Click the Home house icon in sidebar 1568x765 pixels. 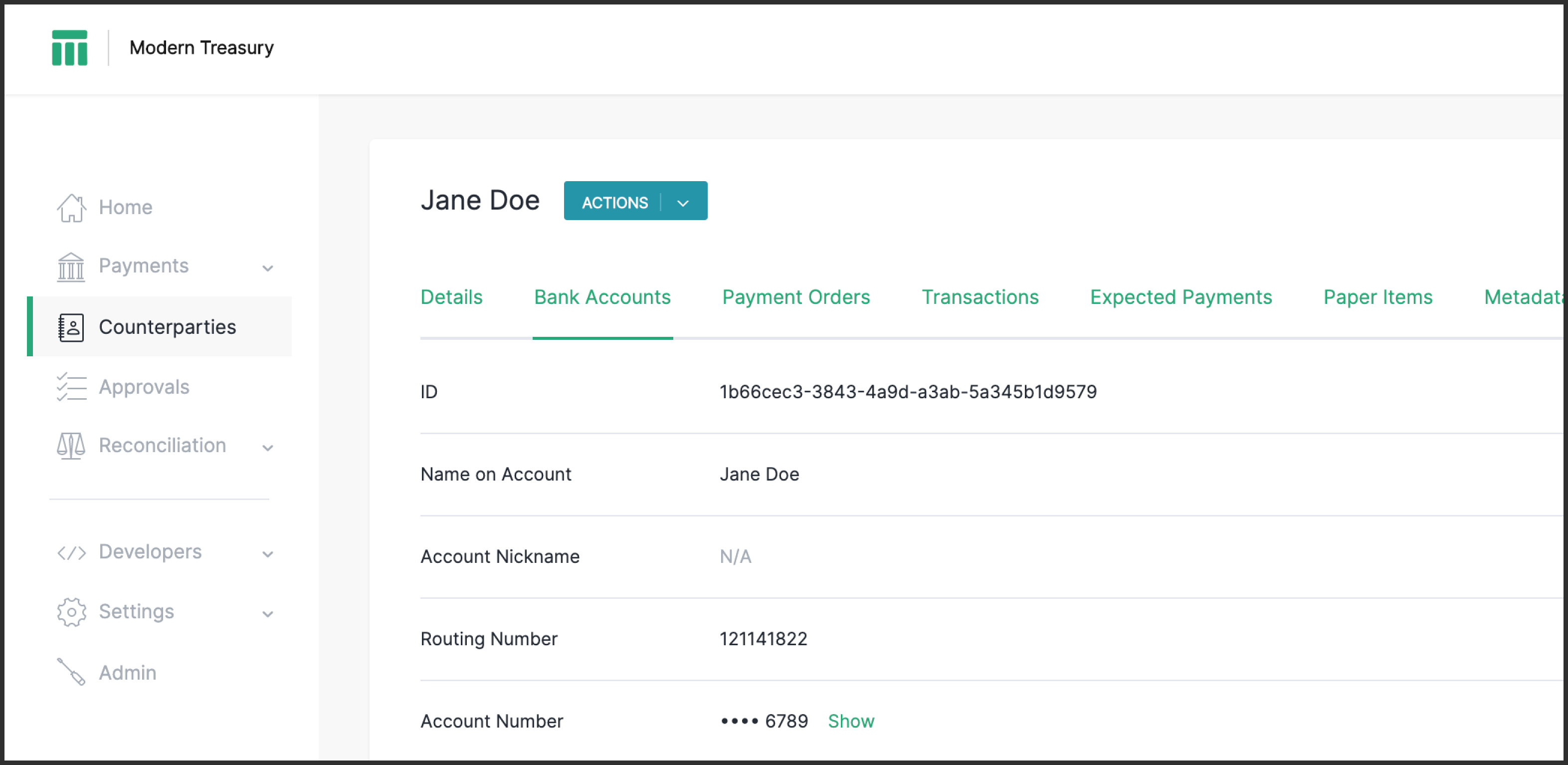point(71,208)
